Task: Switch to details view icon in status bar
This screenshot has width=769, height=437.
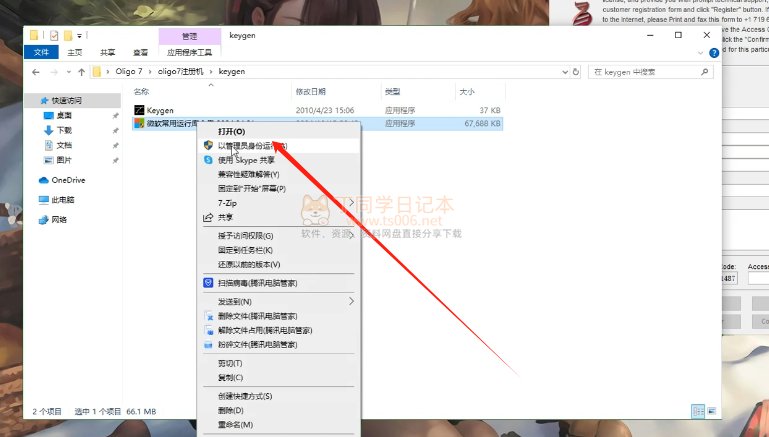Action: pyautogui.click(x=698, y=411)
